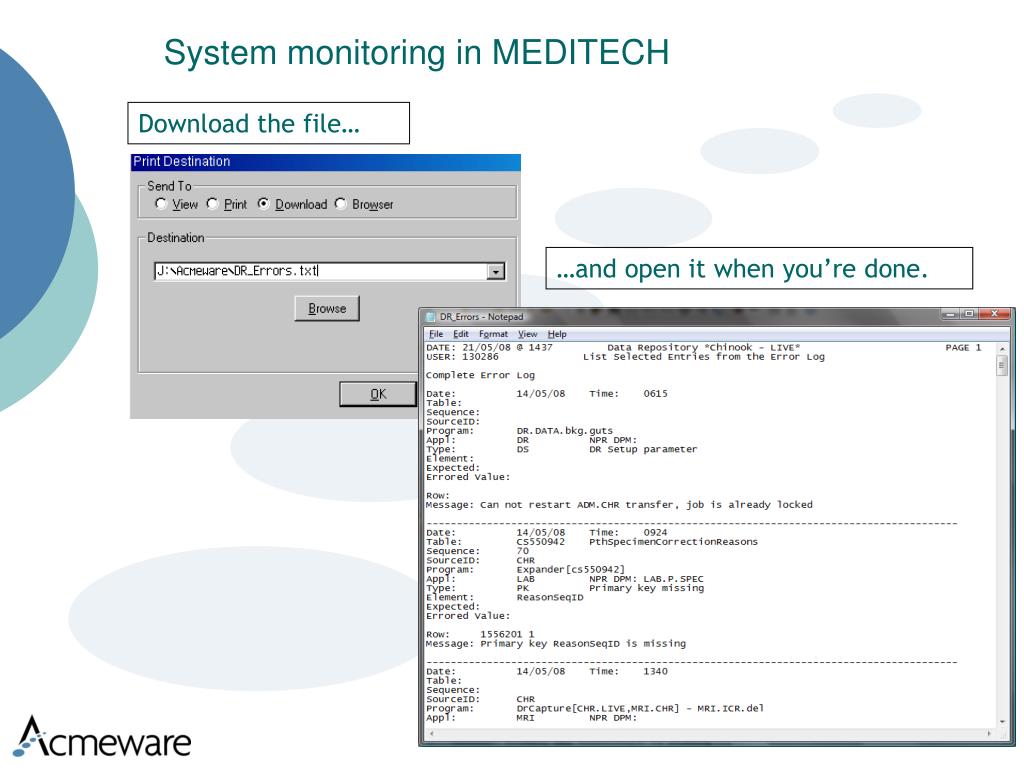1024x768 pixels.
Task: Select the View radio button
Action: tap(161, 204)
